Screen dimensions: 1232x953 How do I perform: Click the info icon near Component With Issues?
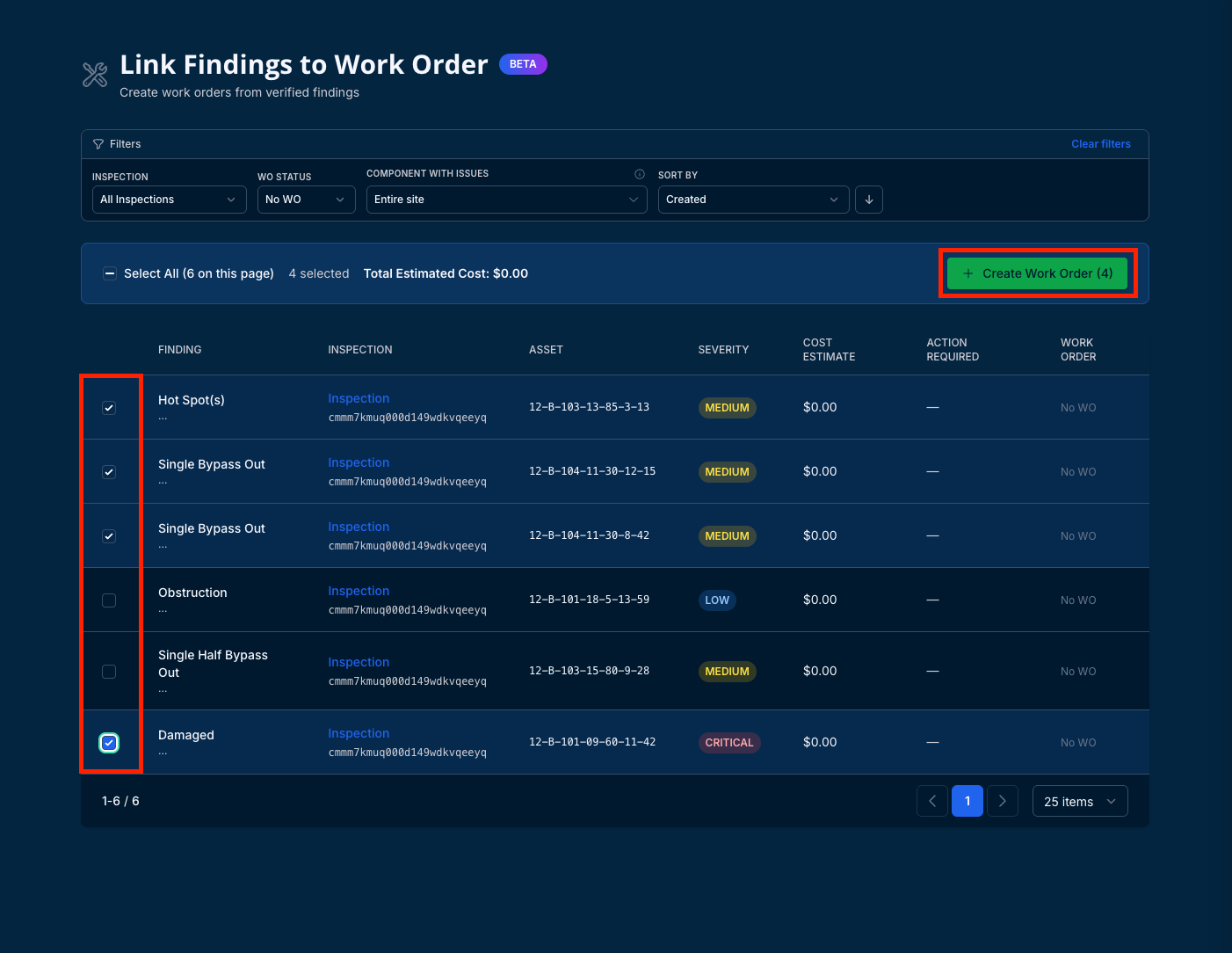tap(640, 174)
